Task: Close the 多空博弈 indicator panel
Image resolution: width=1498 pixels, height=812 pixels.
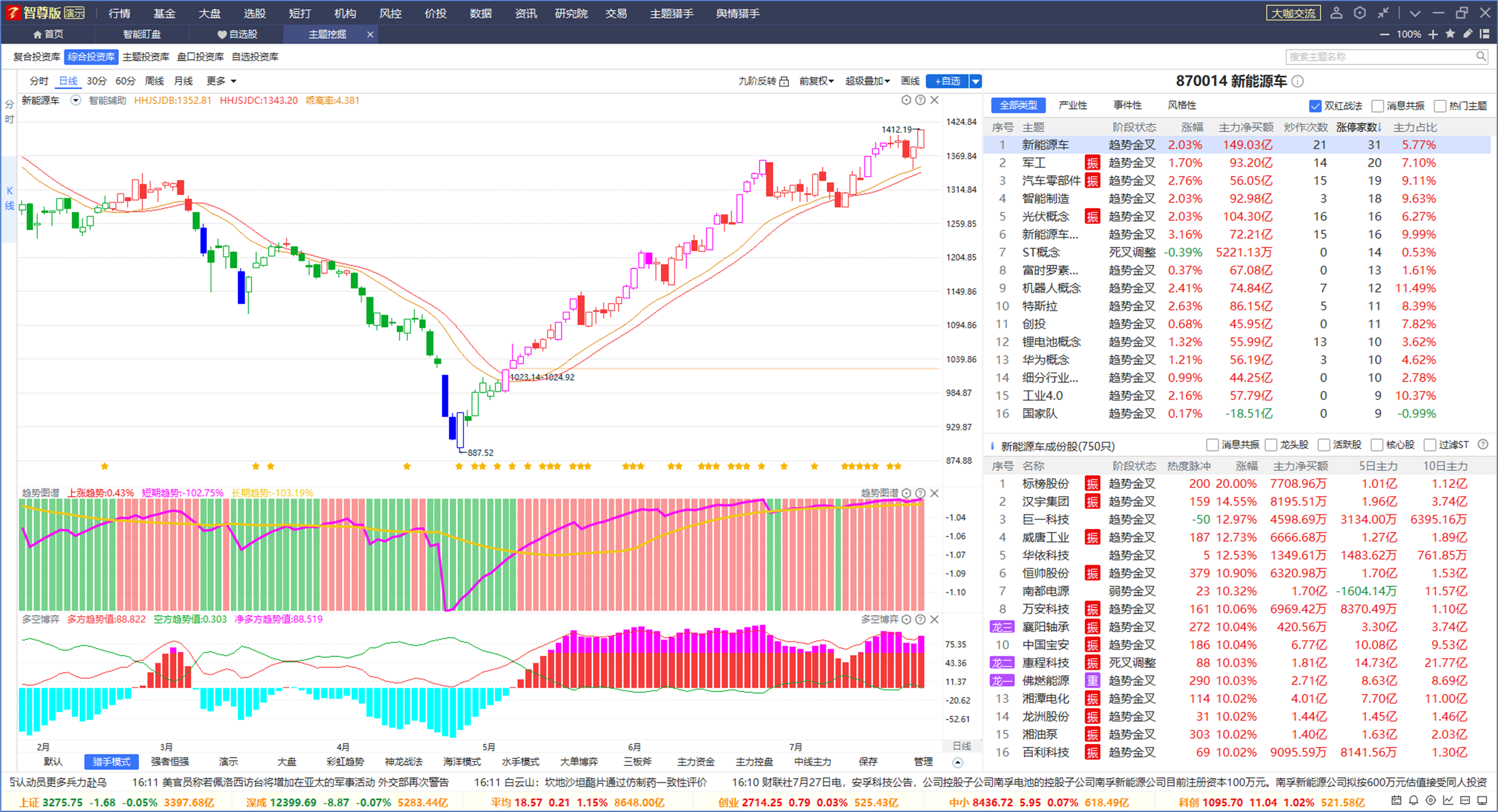Action: [935, 620]
